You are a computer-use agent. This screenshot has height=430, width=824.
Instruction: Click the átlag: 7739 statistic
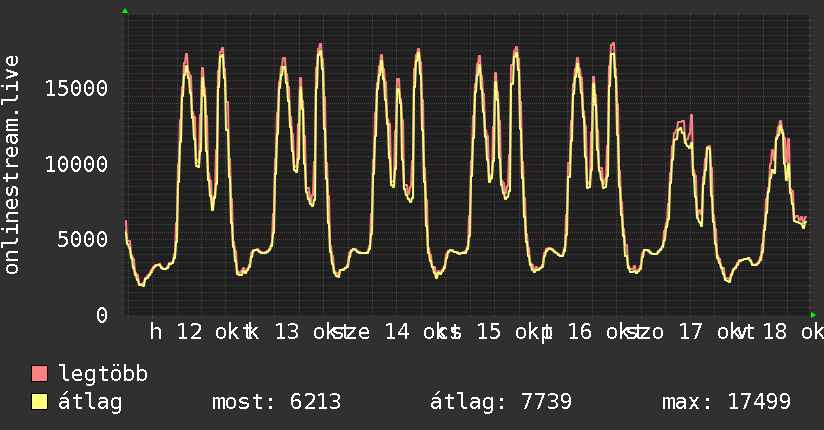[501, 402]
